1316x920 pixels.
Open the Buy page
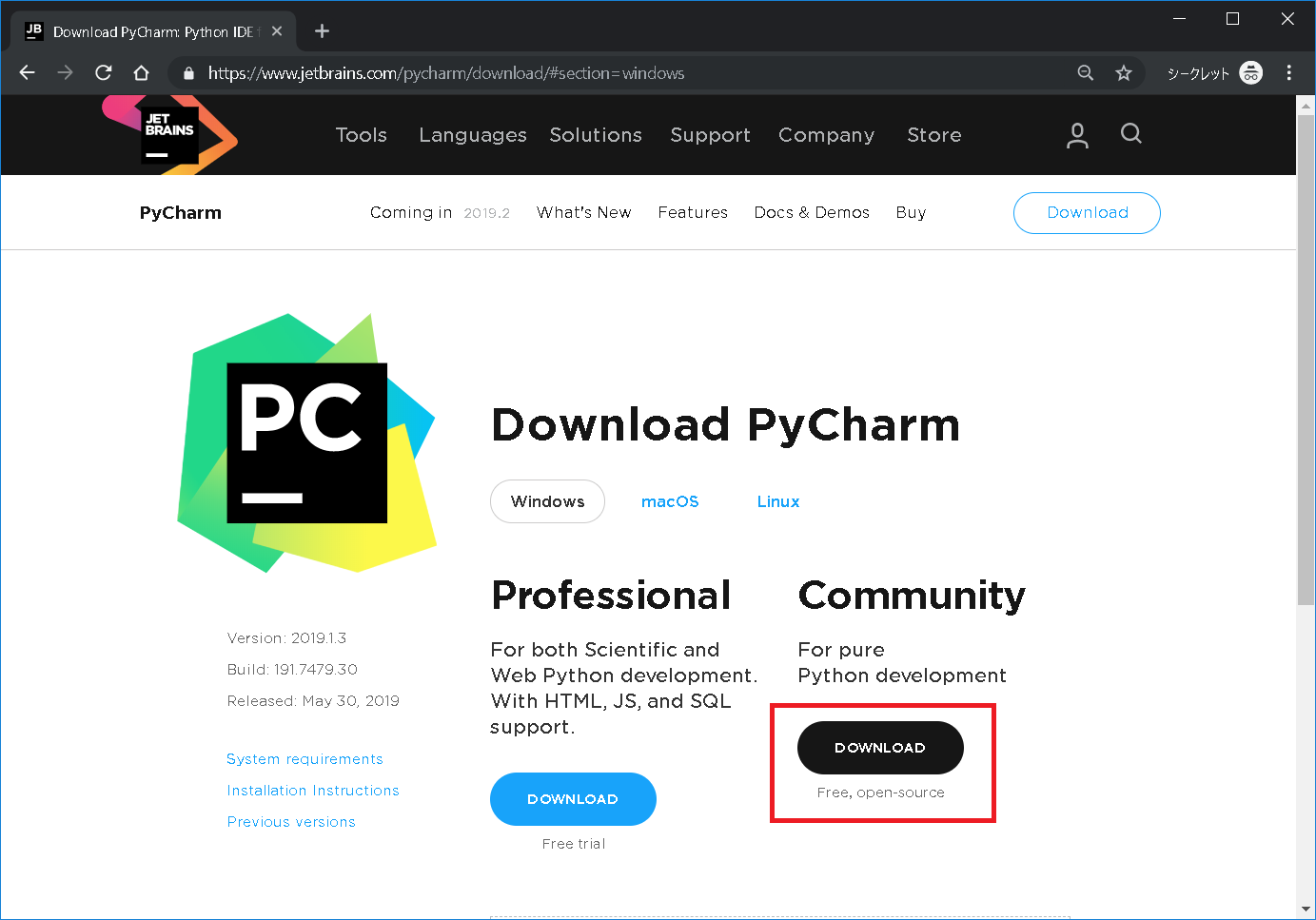pyautogui.click(x=911, y=213)
